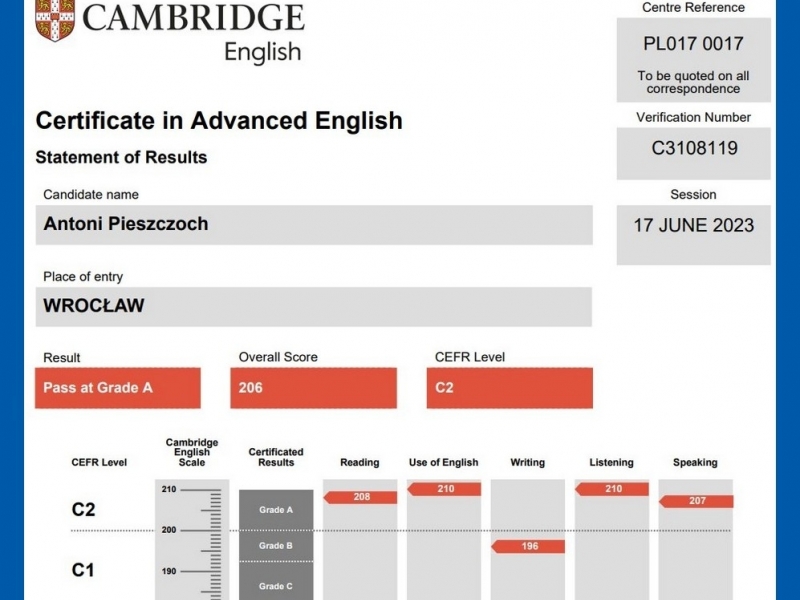Click "To be quoted on all correspondence" note
Screen dimensions: 800x600
[x=693, y=82]
